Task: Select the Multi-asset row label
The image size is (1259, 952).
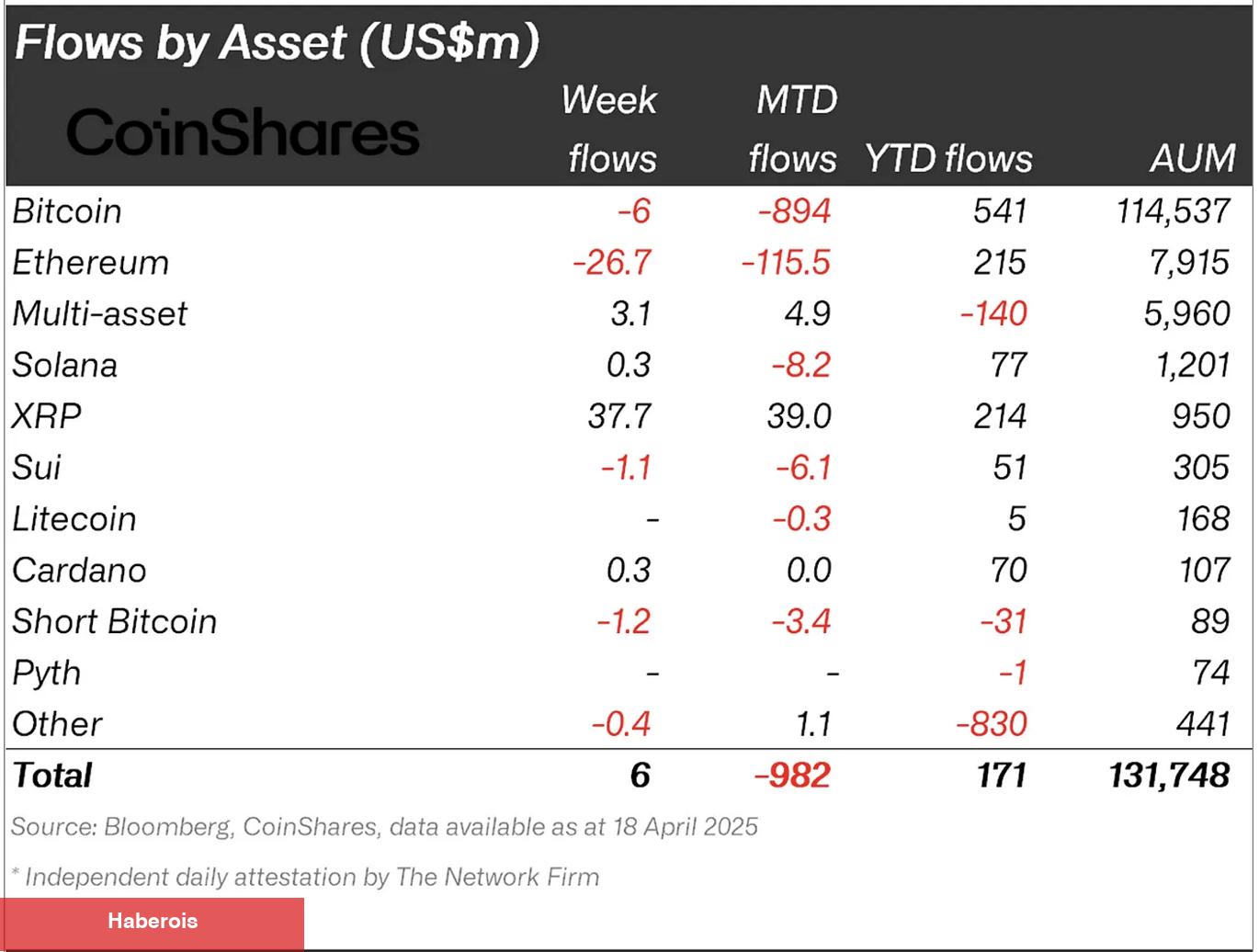Action: coord(100,314)
